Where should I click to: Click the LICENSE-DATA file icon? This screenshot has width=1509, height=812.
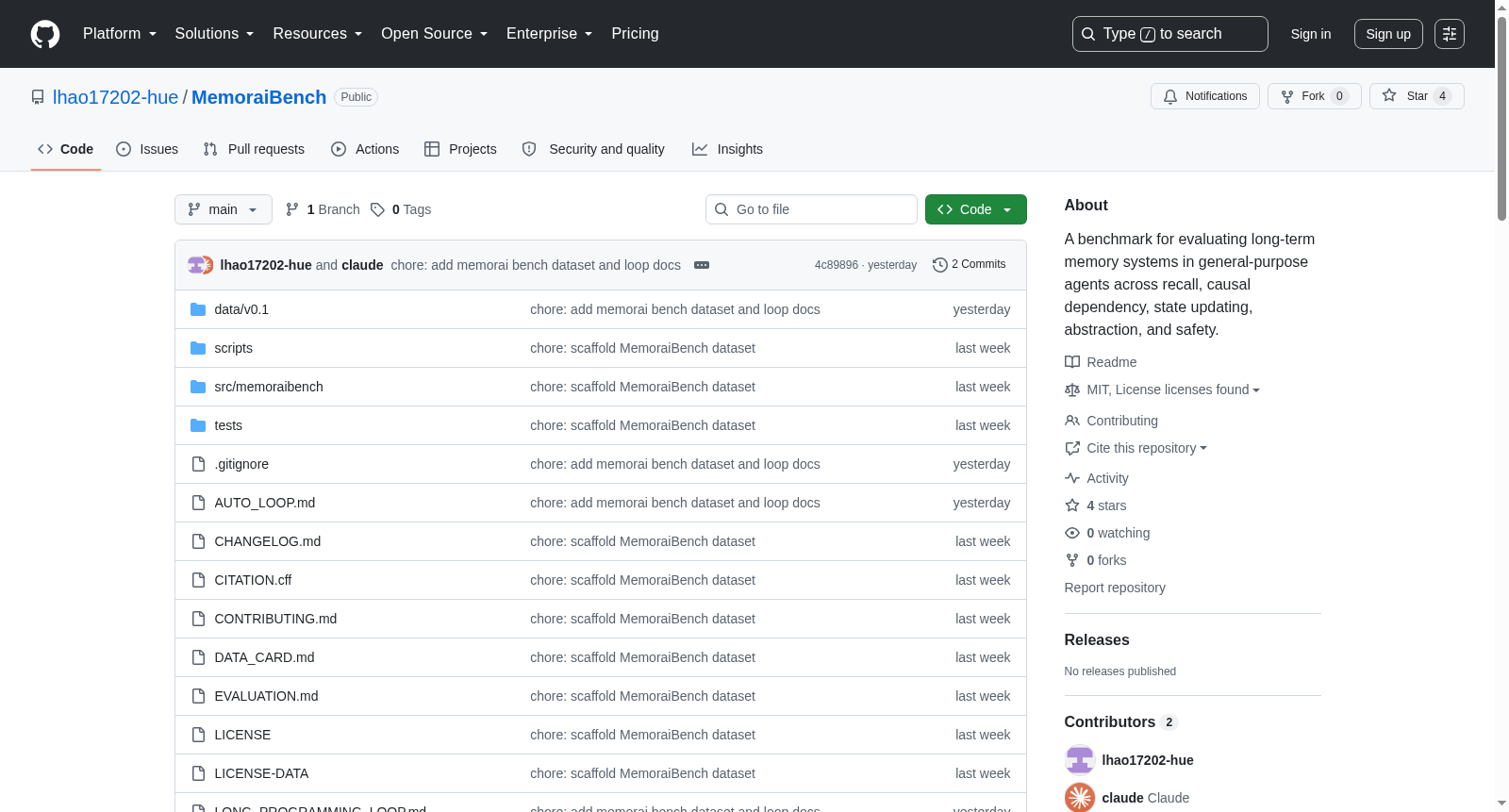click(198, 773)
